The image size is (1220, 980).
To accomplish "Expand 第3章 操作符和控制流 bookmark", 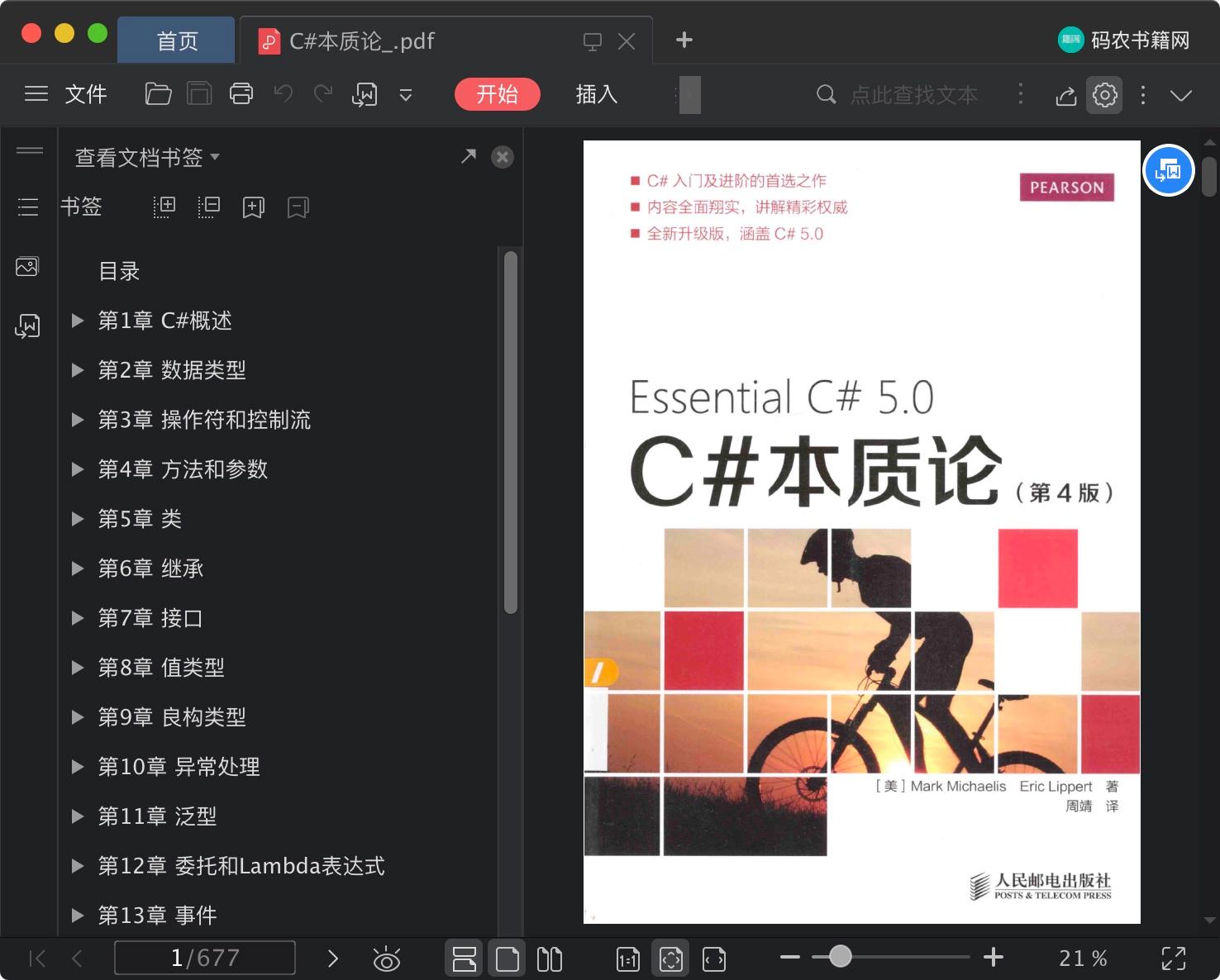I will point(78,420).
